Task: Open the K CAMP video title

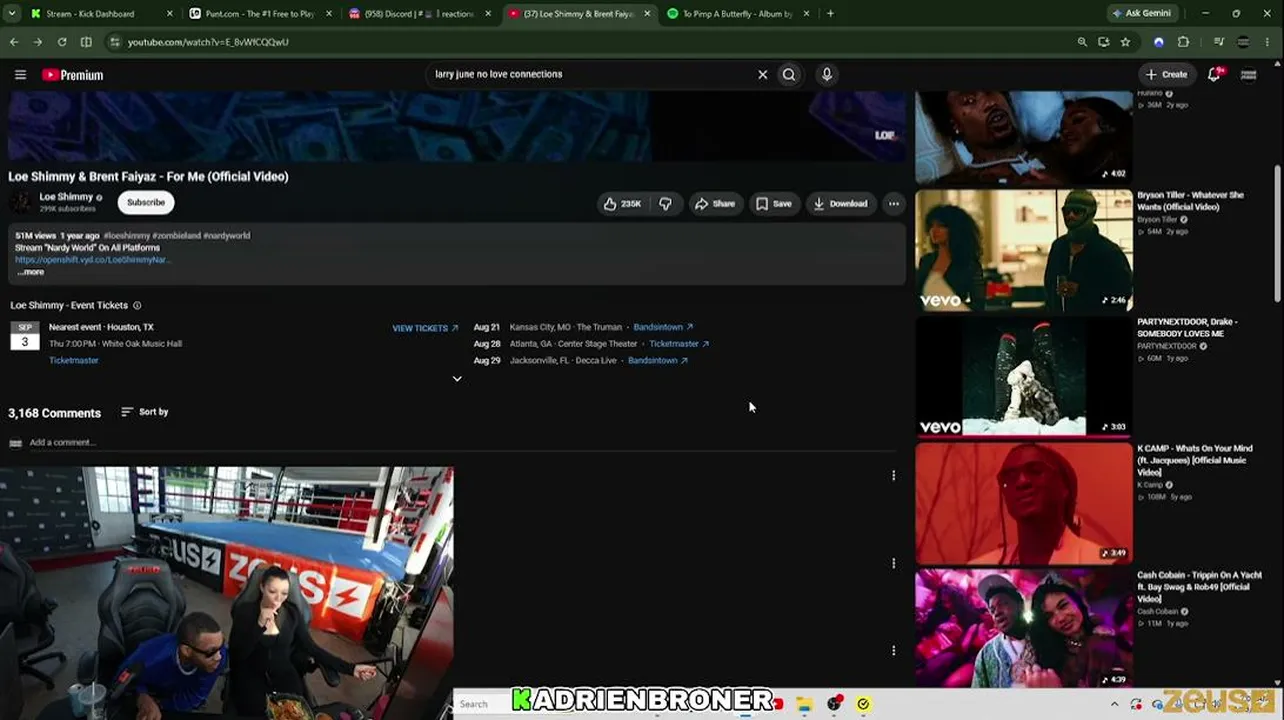Action: 1194,460
